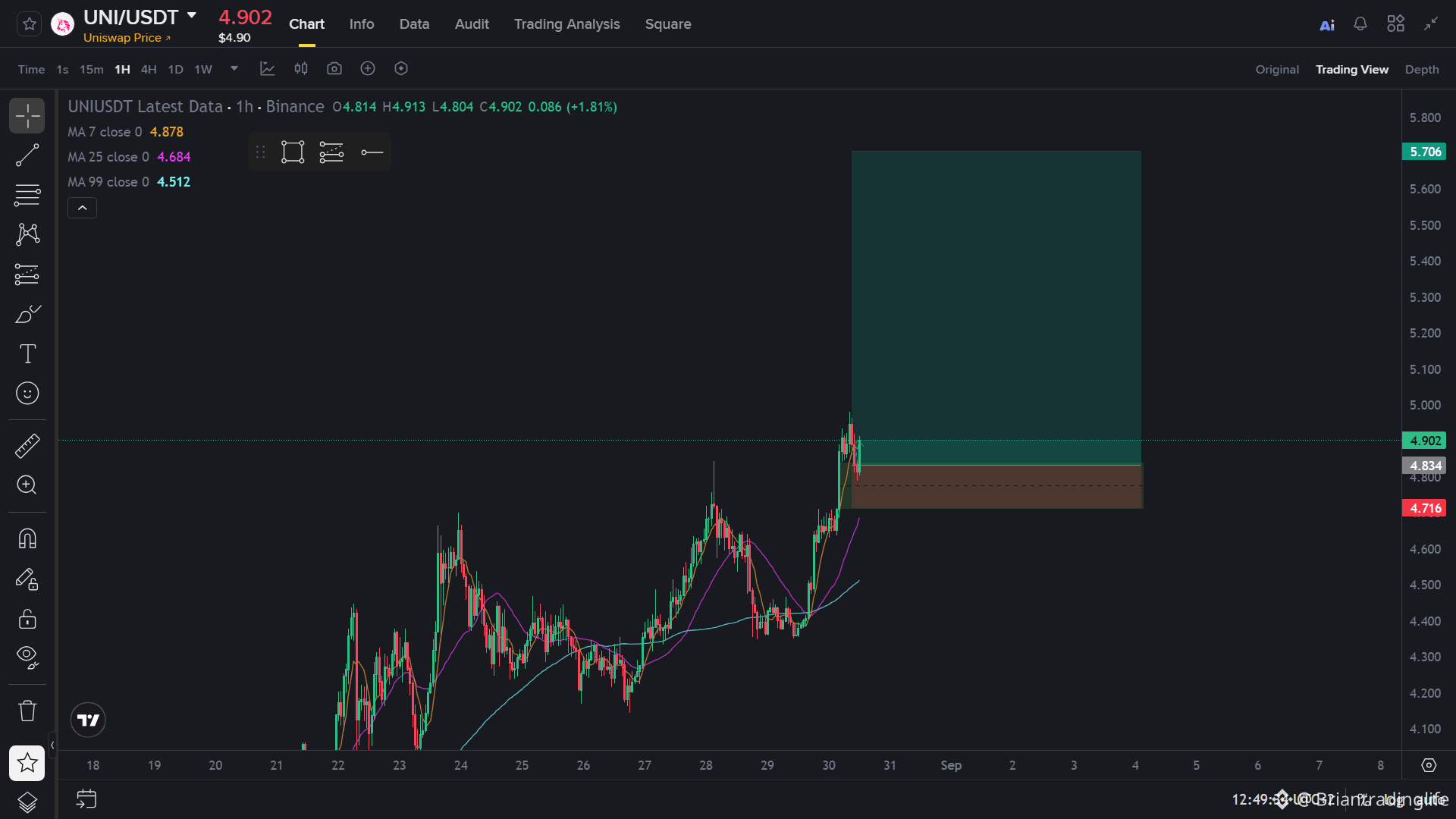
Task: Open price alert bell icon
Action: pos(1360,24)
